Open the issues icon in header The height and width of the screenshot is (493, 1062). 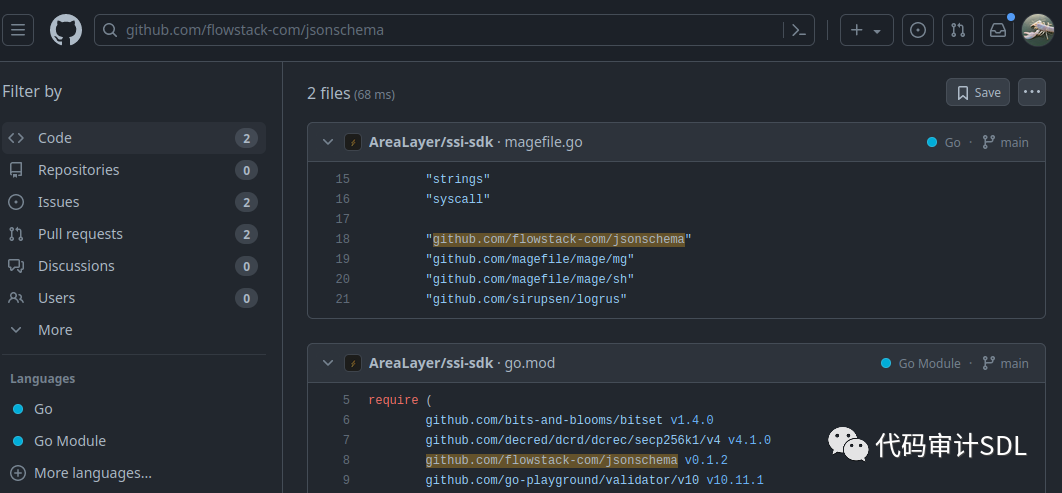(918, 30)
